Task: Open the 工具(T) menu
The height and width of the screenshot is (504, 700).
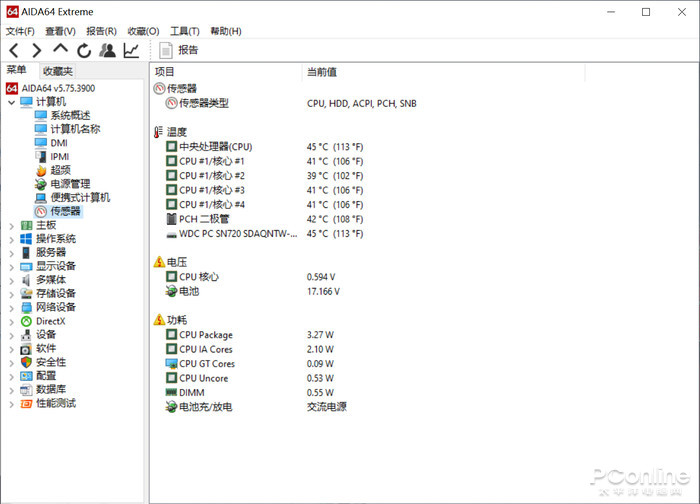Action: 185,31
